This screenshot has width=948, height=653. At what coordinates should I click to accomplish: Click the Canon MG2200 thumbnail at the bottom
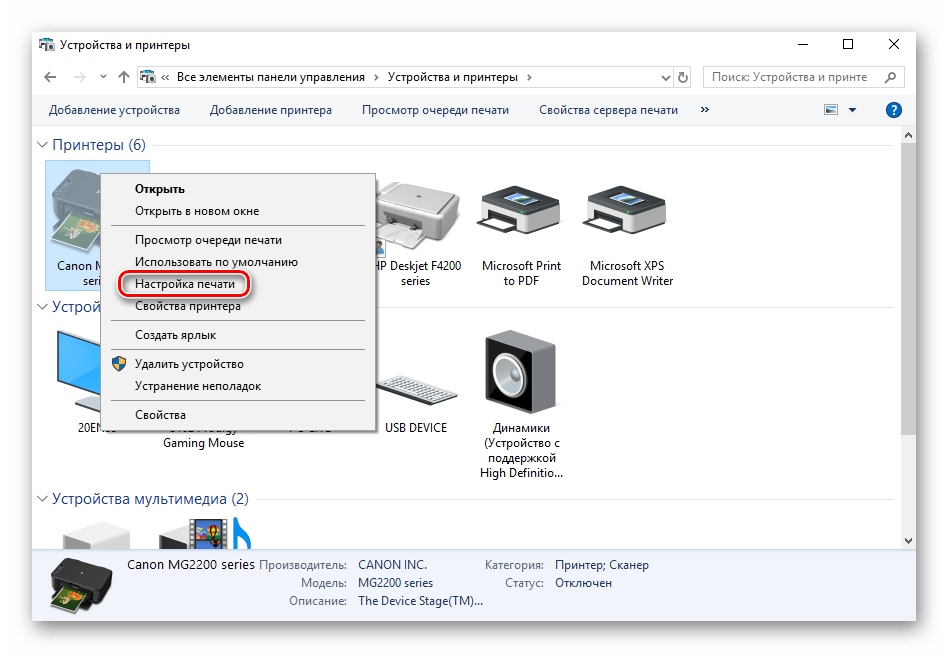click(80, 586)
